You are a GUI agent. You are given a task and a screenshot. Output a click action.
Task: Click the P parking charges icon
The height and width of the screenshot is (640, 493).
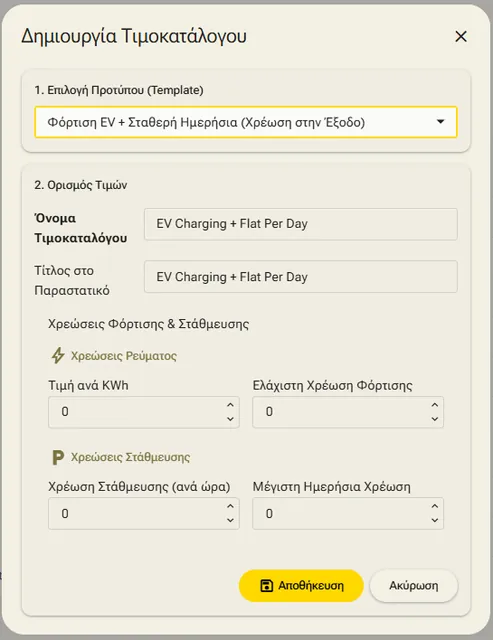(x=58, y=457)
